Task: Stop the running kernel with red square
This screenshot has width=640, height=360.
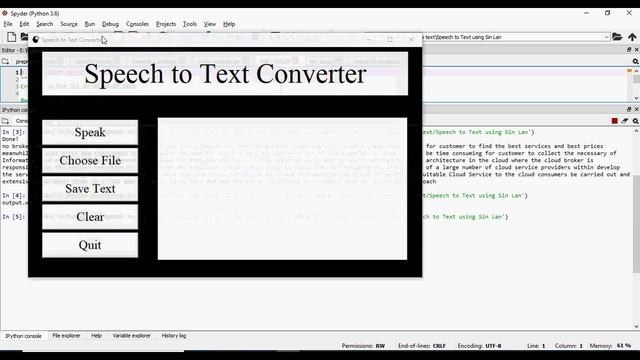Action: [614, 121]
